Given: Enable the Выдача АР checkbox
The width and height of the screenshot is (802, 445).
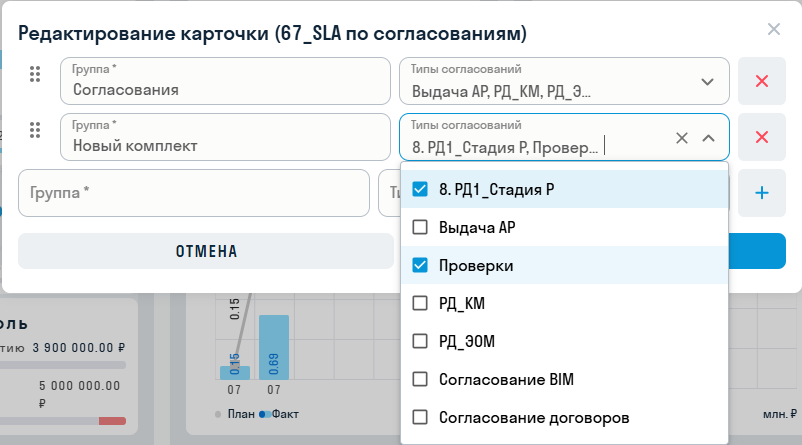Looking at the screenshot, I should pyautogui.click(x=420, y=227).
